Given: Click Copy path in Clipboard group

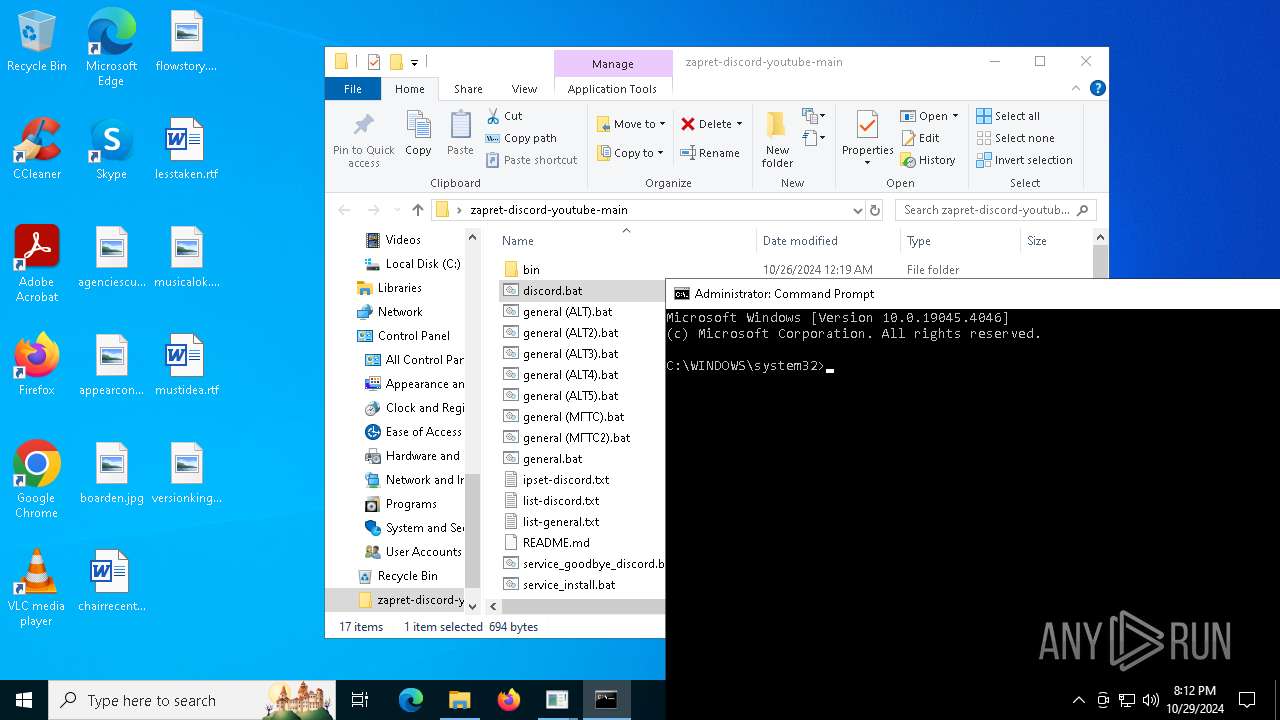Looking at the screenshot, I should (x=521, y=138).
